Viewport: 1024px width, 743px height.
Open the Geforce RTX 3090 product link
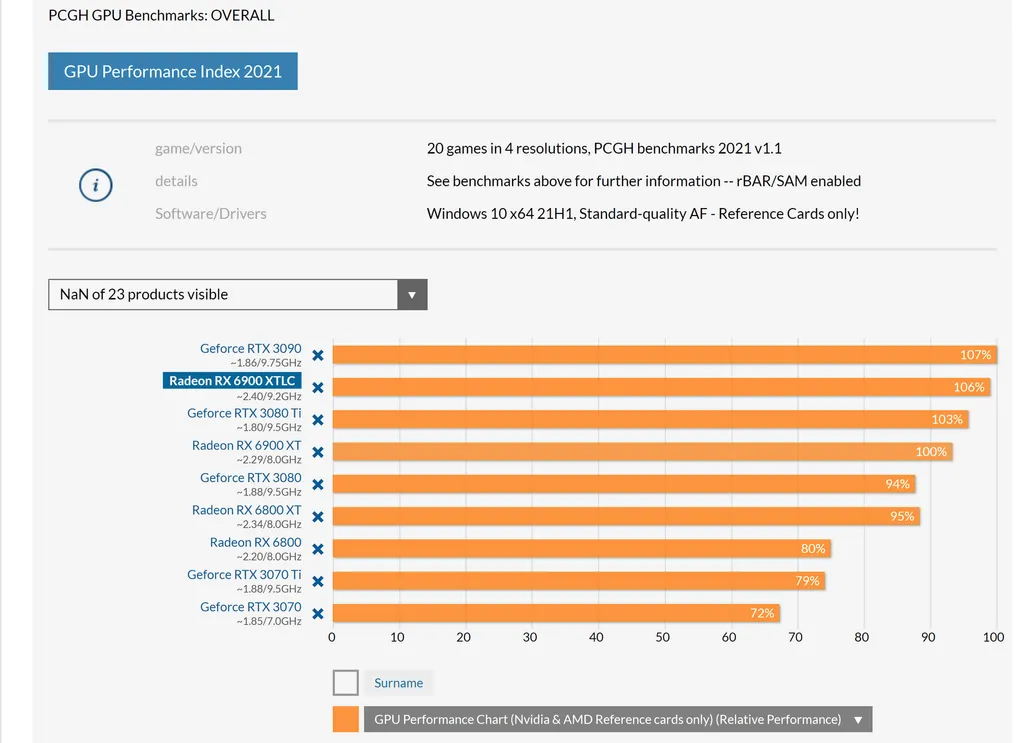pyautogui.click(x=250, y=349)
